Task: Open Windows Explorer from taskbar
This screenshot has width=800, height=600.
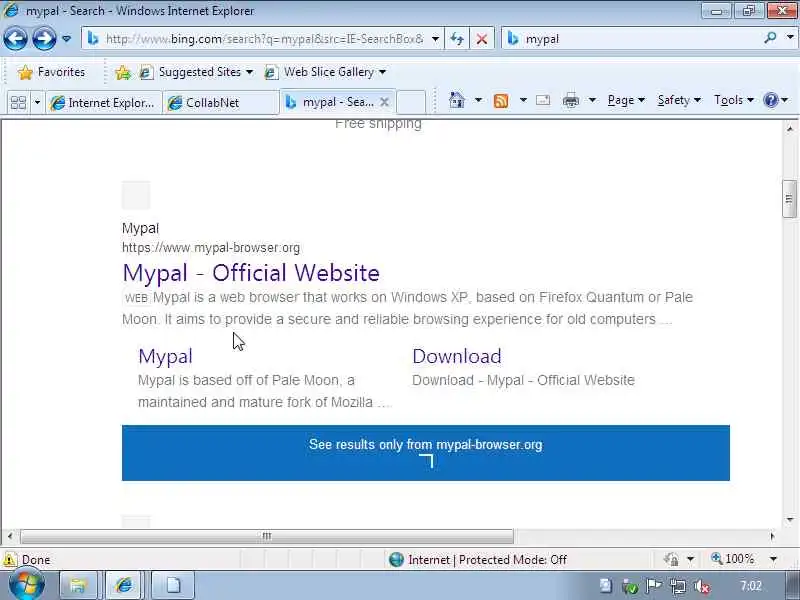Action: (x=78, y=585)
